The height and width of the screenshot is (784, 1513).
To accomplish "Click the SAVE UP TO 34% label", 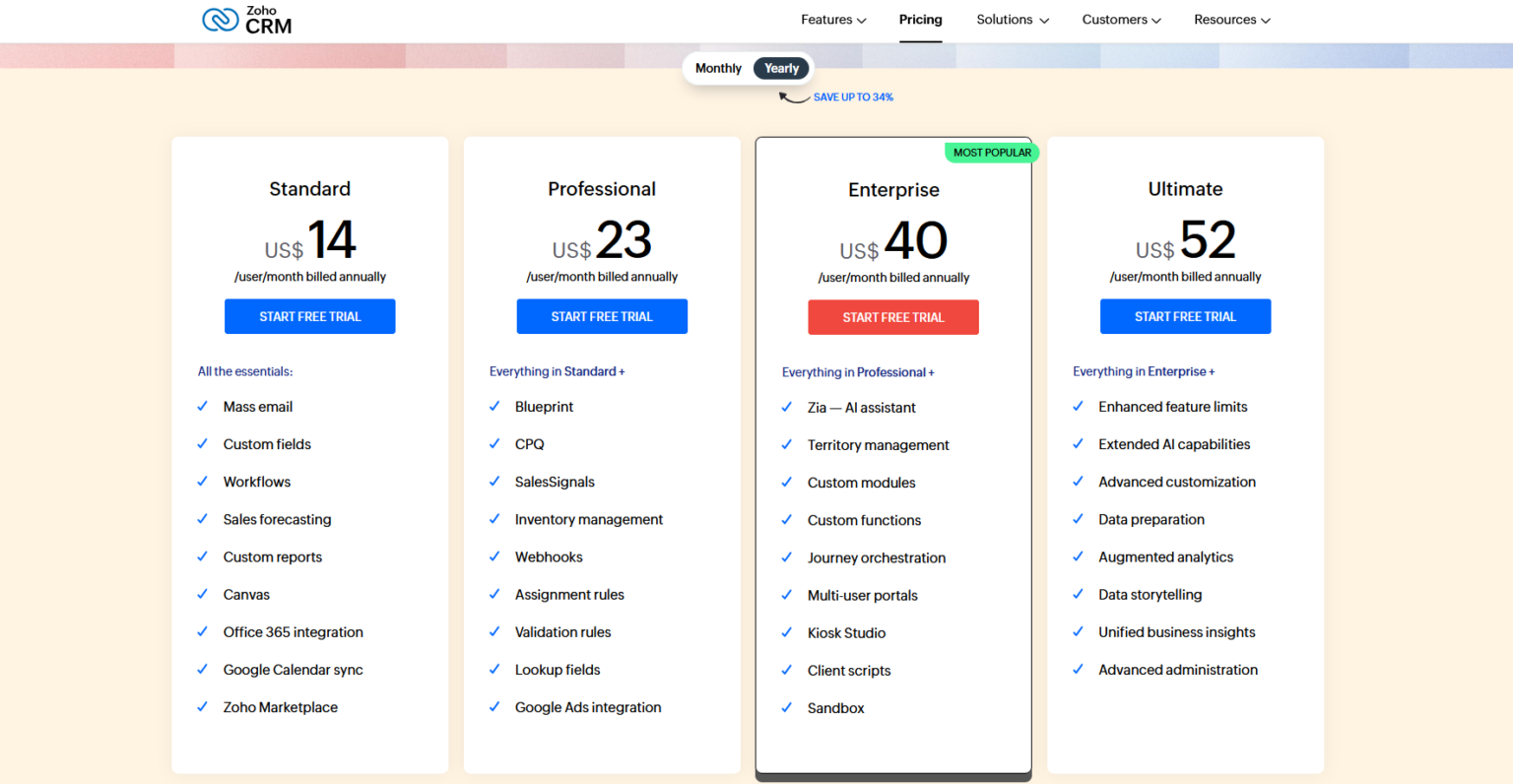I will [x=853, y=97].
